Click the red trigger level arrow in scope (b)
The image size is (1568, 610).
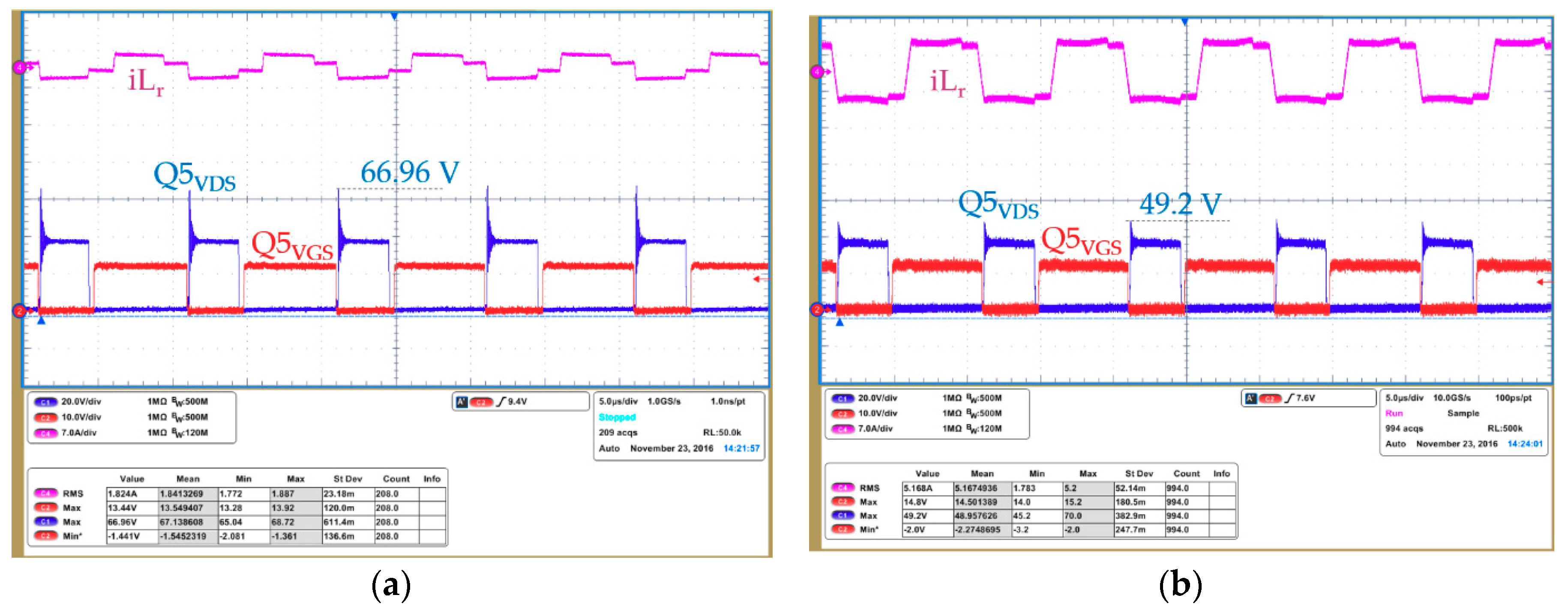1543,282
